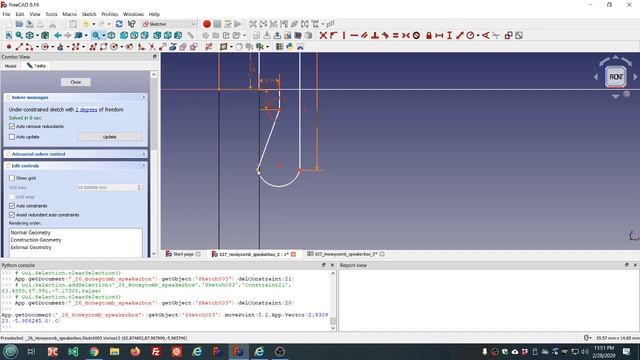The height and width of the screenshot is (360, 640).
Task: Enable the Show grid checkbox
Action: (12, 178)
